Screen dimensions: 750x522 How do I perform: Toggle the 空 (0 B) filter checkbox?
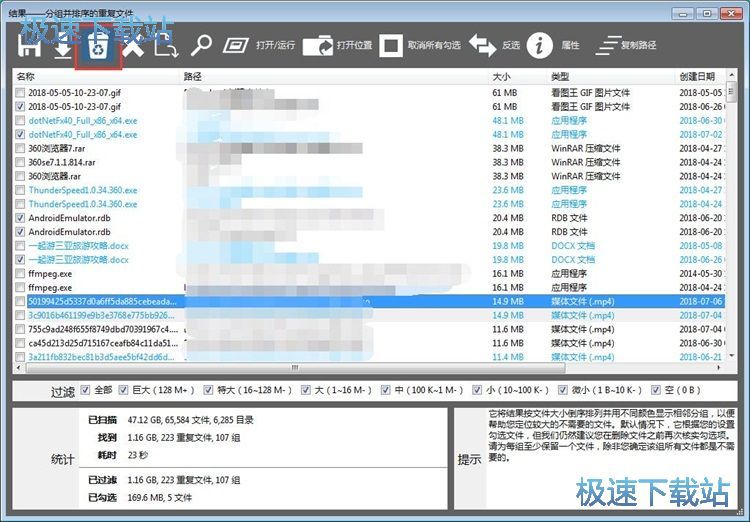click(x=656, y=390)
